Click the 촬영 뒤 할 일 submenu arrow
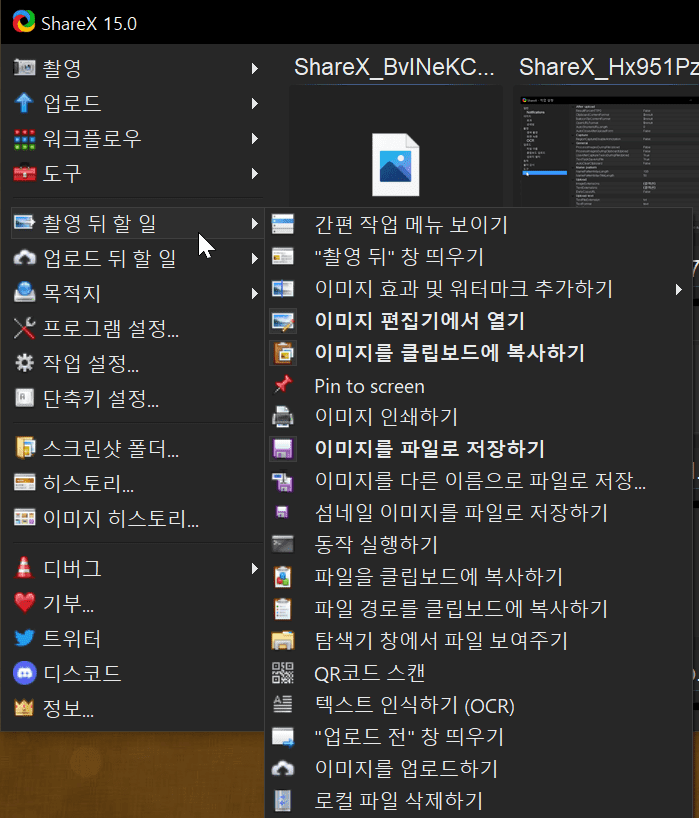The width and height of the screenshot is (699, 818). click(x=255, y=223)
